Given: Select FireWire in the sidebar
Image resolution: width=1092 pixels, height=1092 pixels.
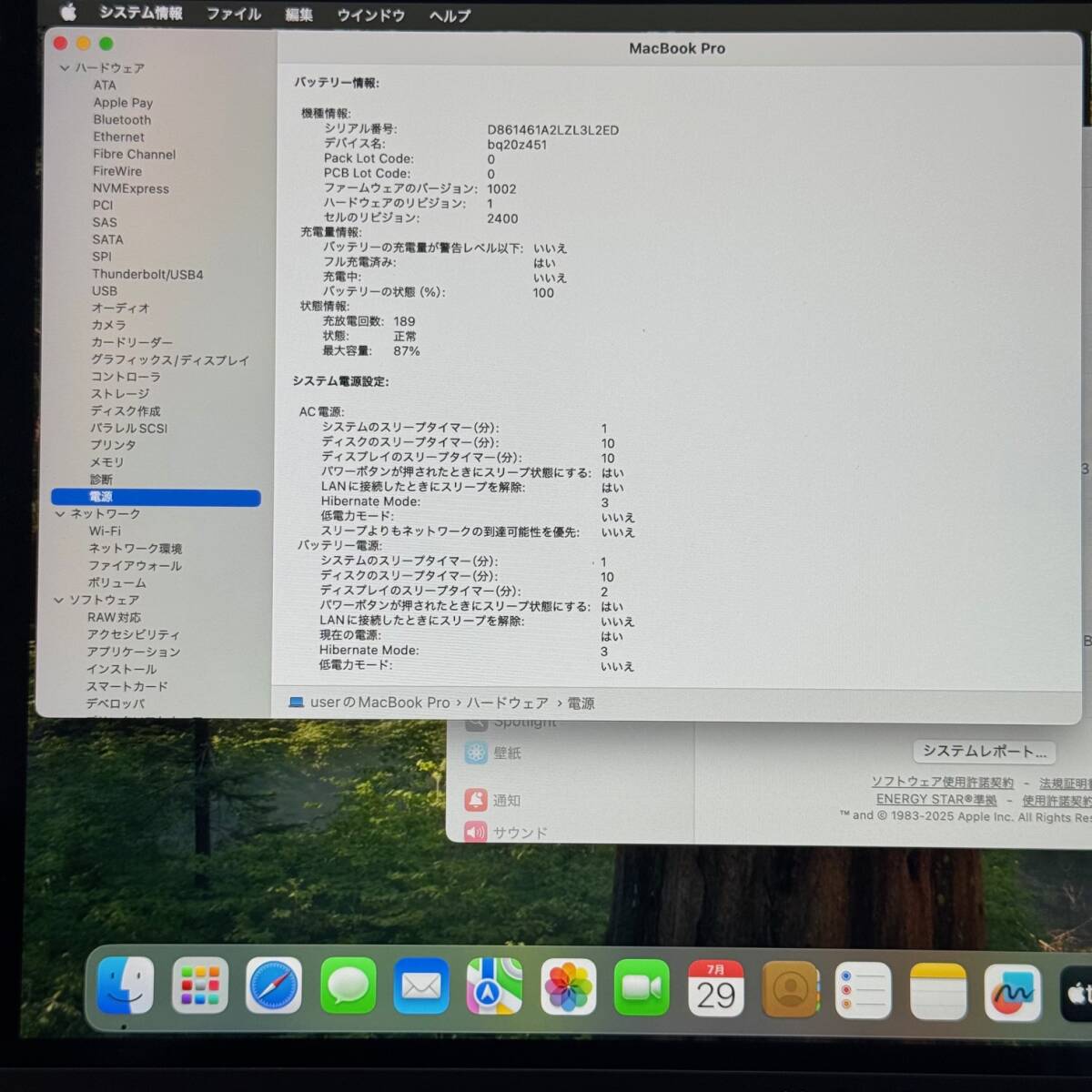Looking at the screenshot, I should [x=117, y=171].
